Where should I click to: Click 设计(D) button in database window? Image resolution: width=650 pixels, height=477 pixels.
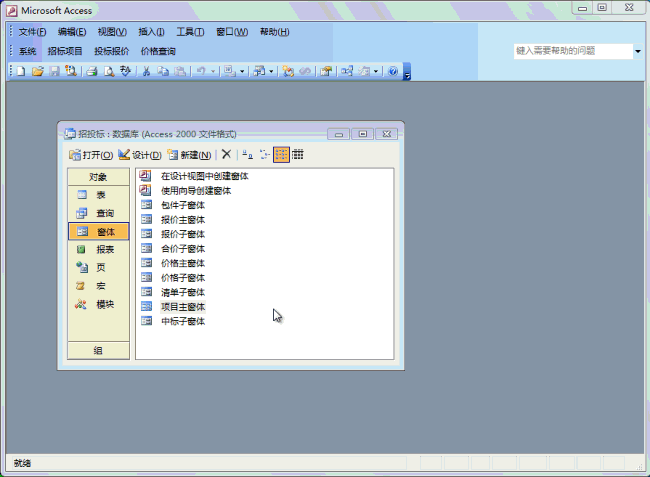[140, 155]
